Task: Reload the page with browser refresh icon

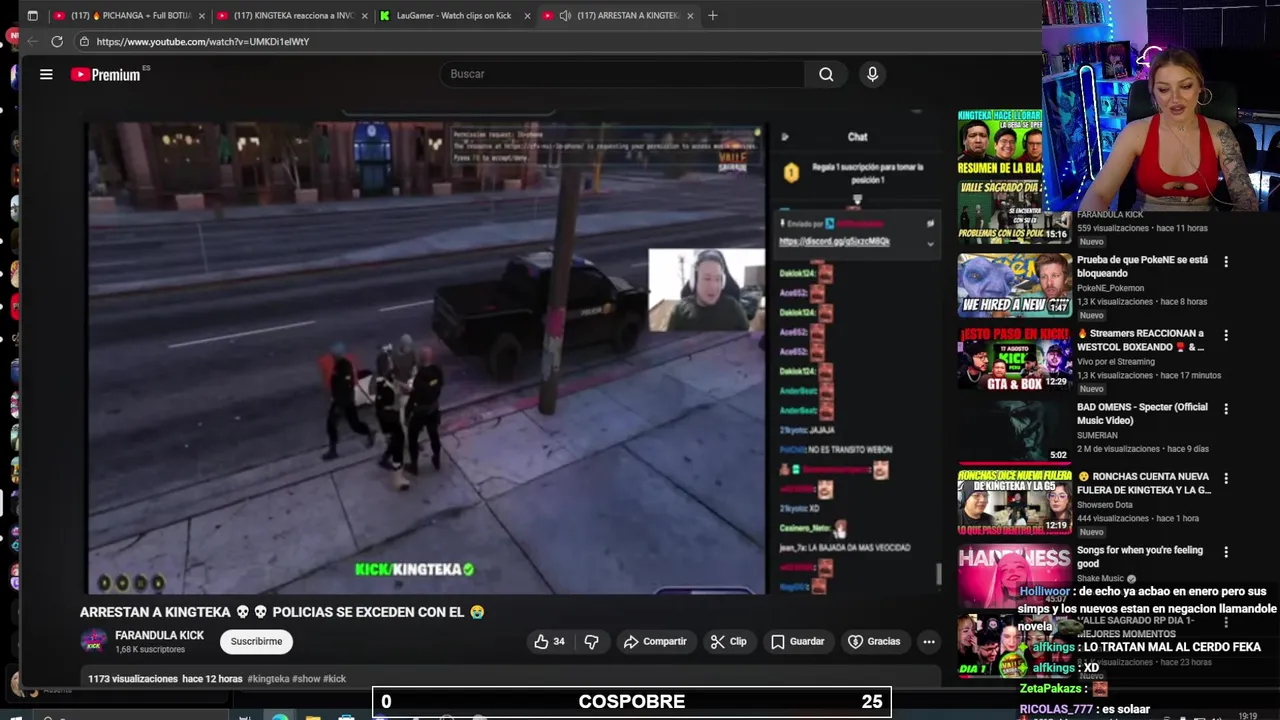Action: click(x=57, y=41)
